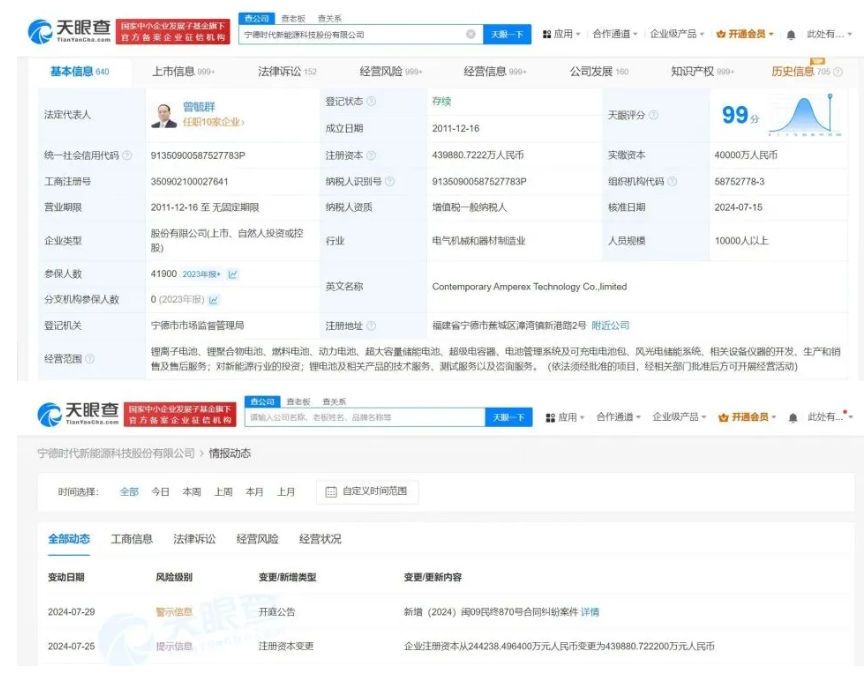Screen dimensions: 866x686
Task: Click the 宁德时代新能源科技股份有限公司 breadcrumb link
Action: [116, 453]
